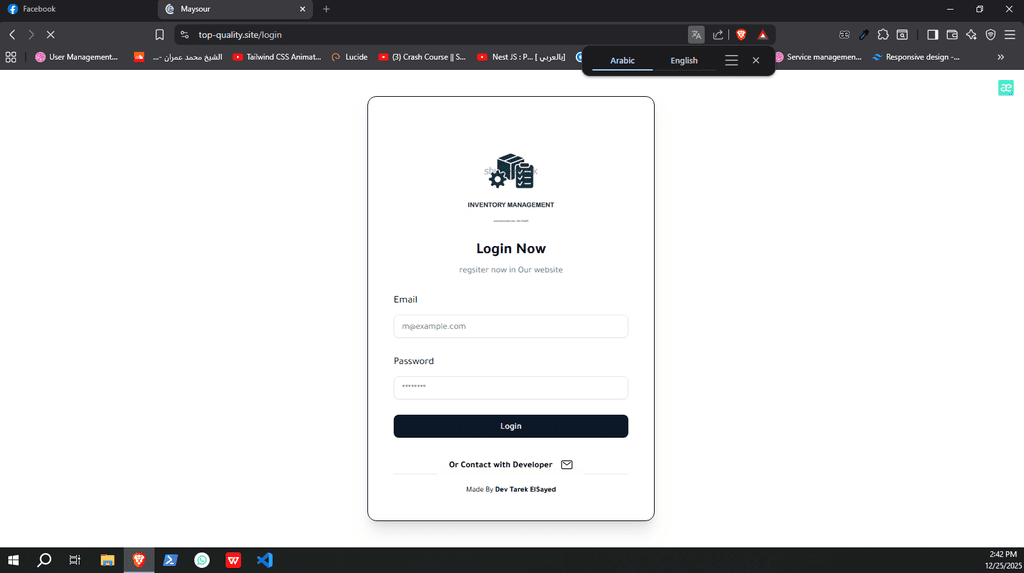Open File Explorer from the taskbar
Image resolution: width=1024 pixels, height=573 pixels.
click(107, 560)
